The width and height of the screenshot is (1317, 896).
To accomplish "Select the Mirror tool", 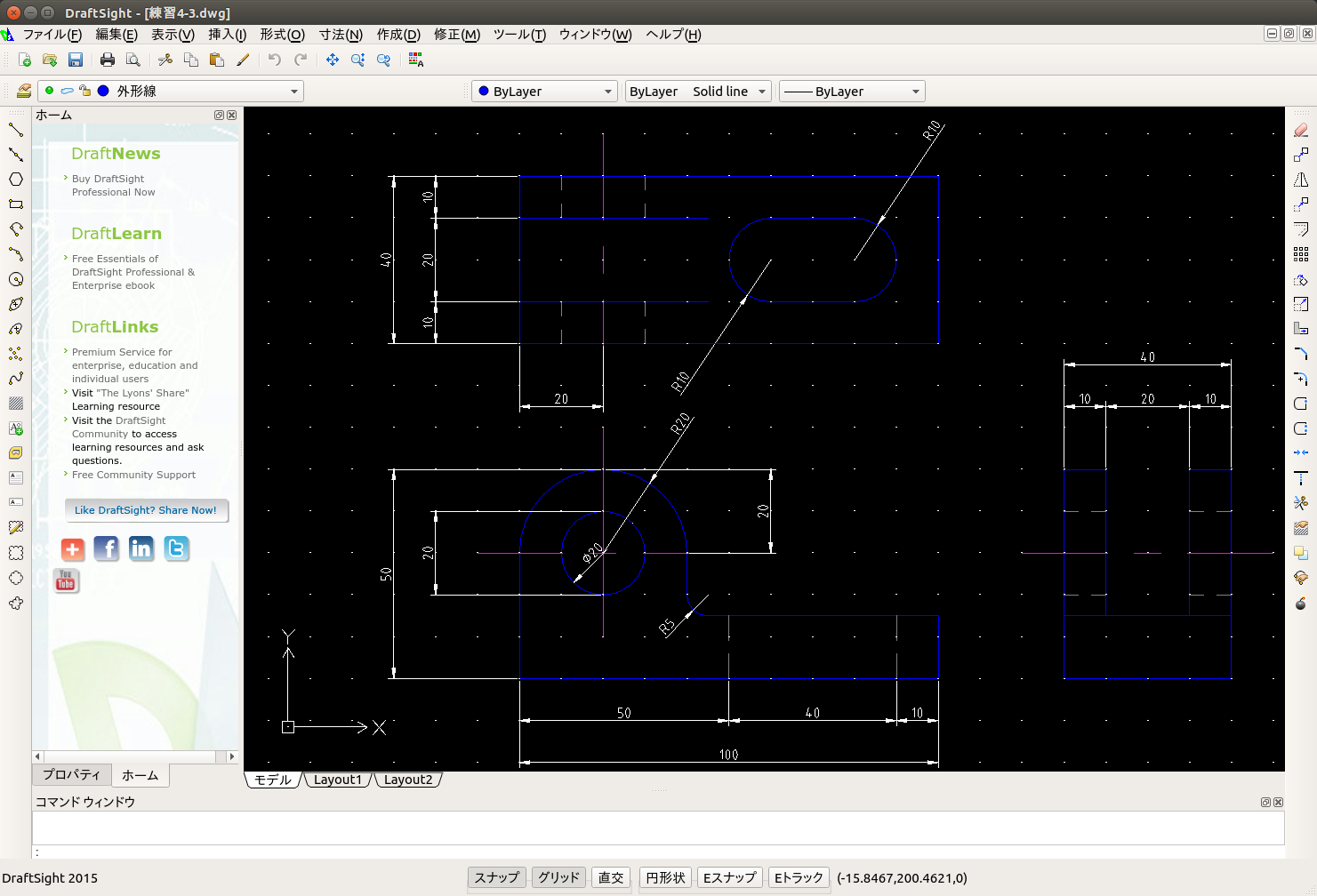I will pyautogui.click(x=1301, y=180).
